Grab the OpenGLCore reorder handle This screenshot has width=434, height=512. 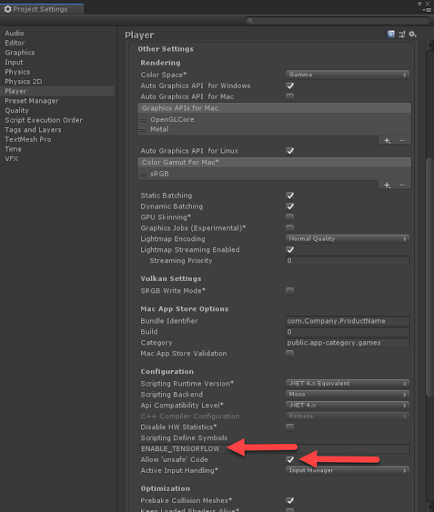(x=143, y=120)
